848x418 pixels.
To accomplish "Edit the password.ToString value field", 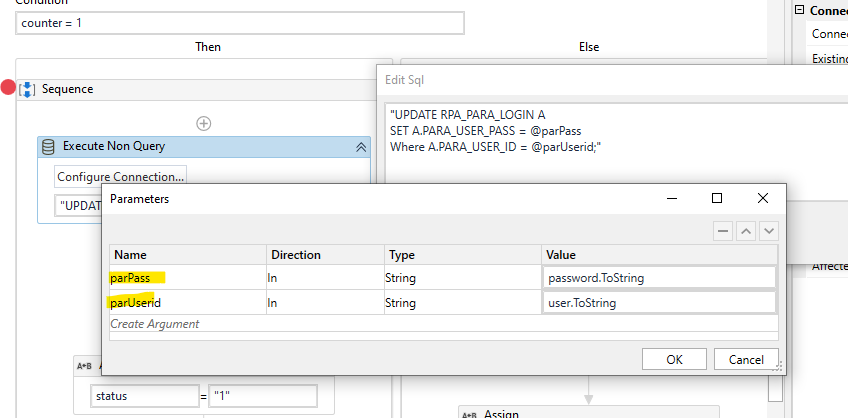I will [x=659, y=277].
